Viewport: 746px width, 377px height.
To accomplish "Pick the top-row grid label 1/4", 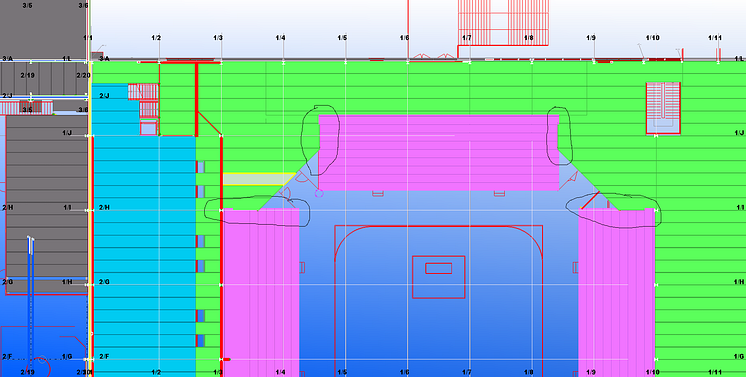I will coord(280,38).
